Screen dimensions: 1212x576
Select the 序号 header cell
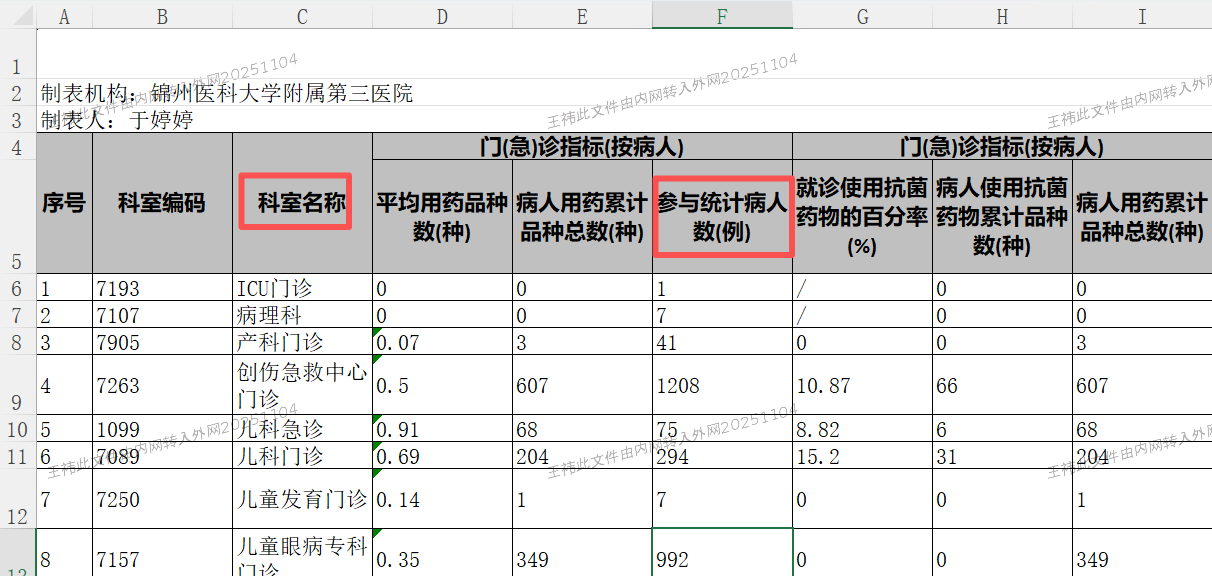pyautogui.click(x=64, y=204)
